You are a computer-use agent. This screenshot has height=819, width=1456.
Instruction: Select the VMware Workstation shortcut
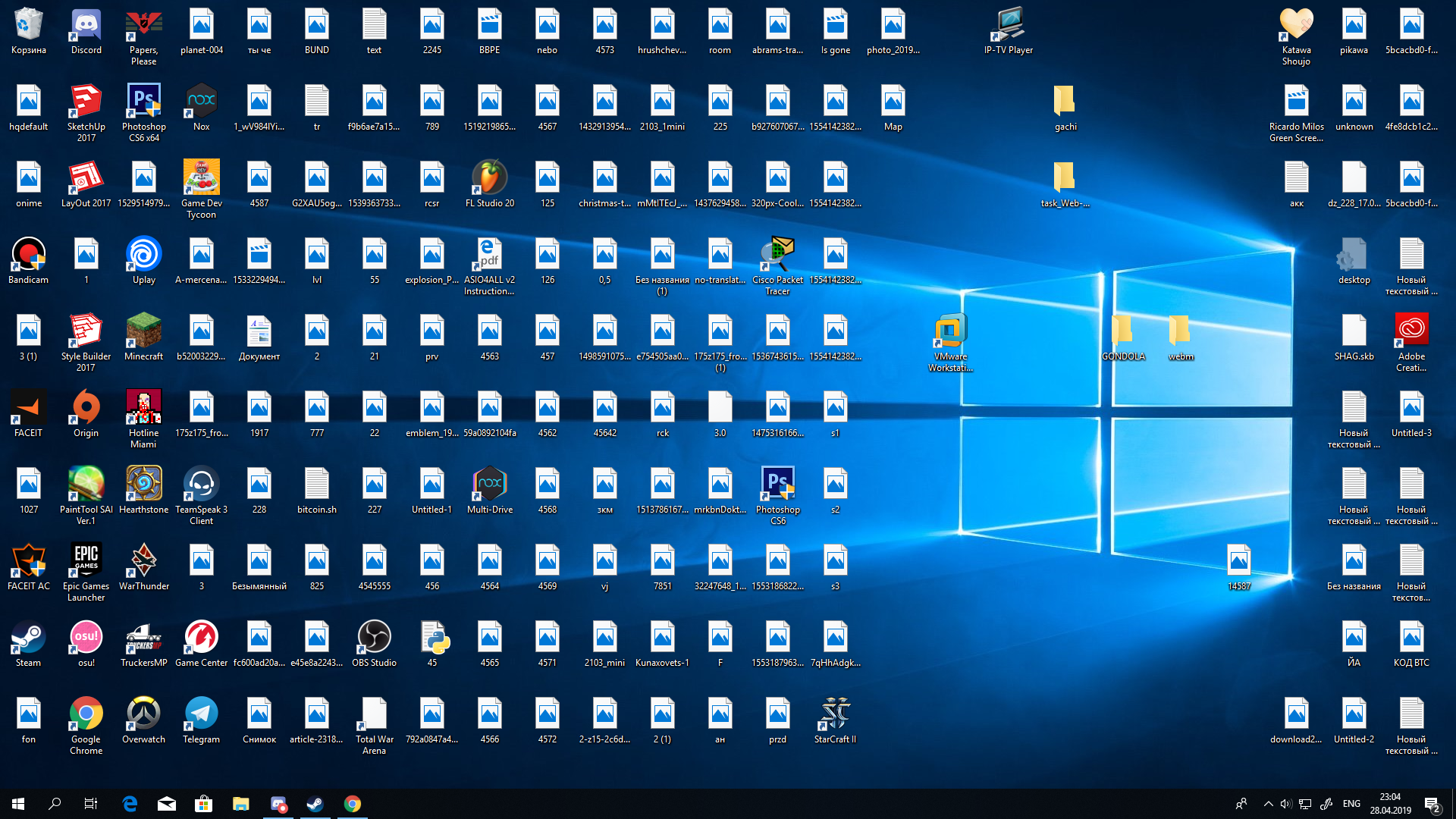[951, 344]
